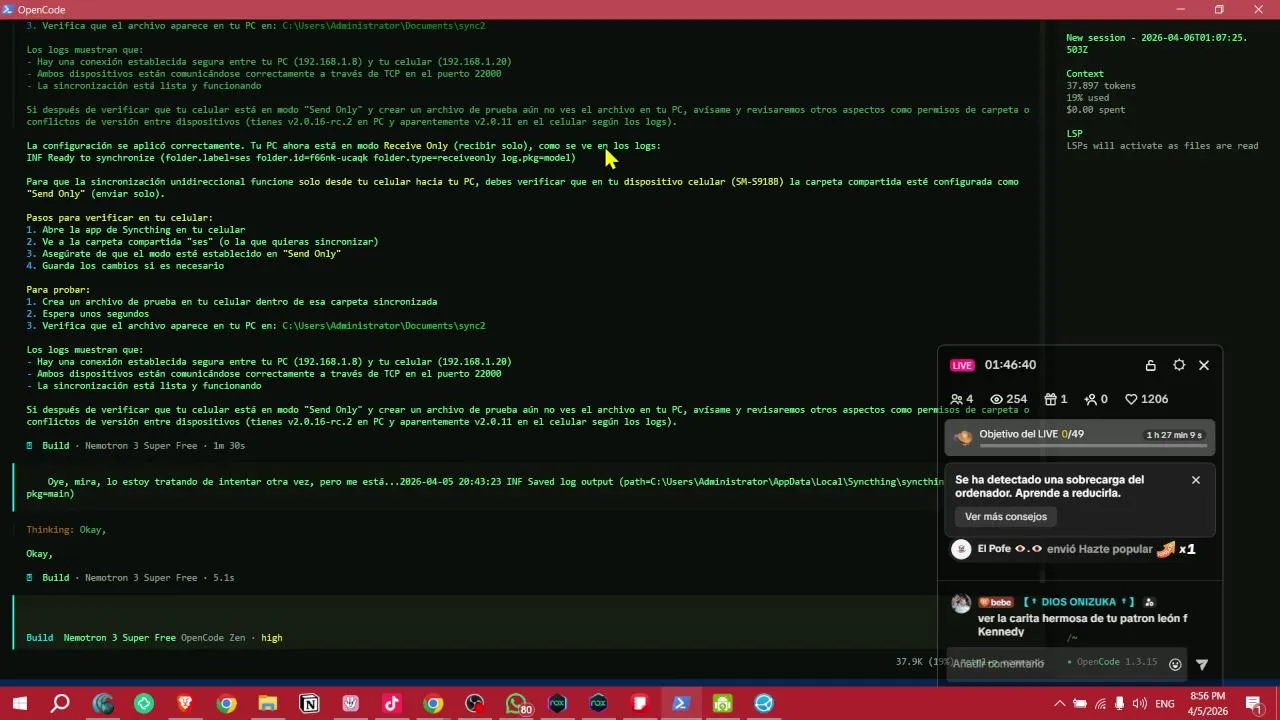Show hidden system tray icons
1280x720 pixels.
click(1060, 704)
